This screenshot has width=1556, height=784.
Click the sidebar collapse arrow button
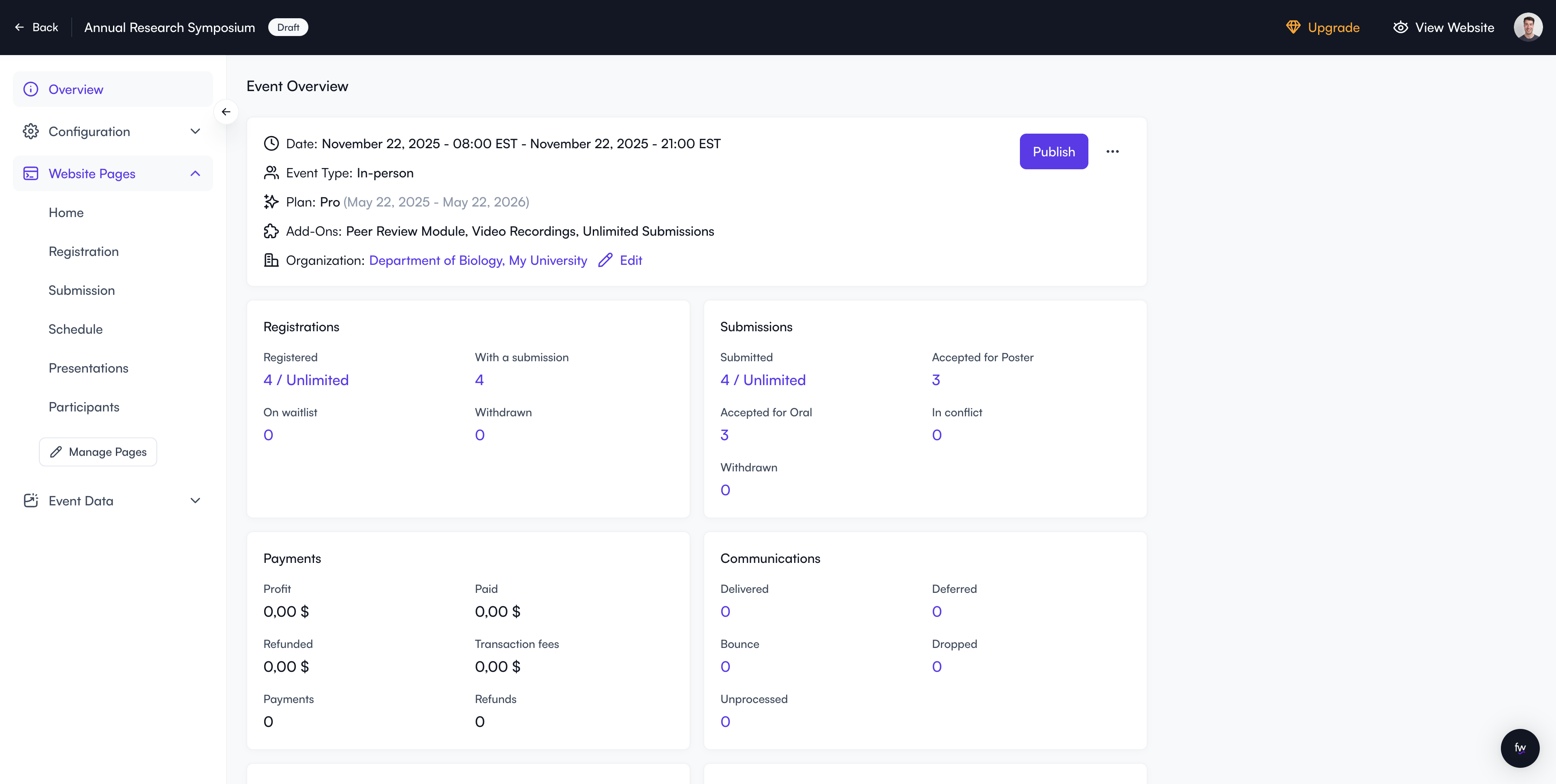226,112
